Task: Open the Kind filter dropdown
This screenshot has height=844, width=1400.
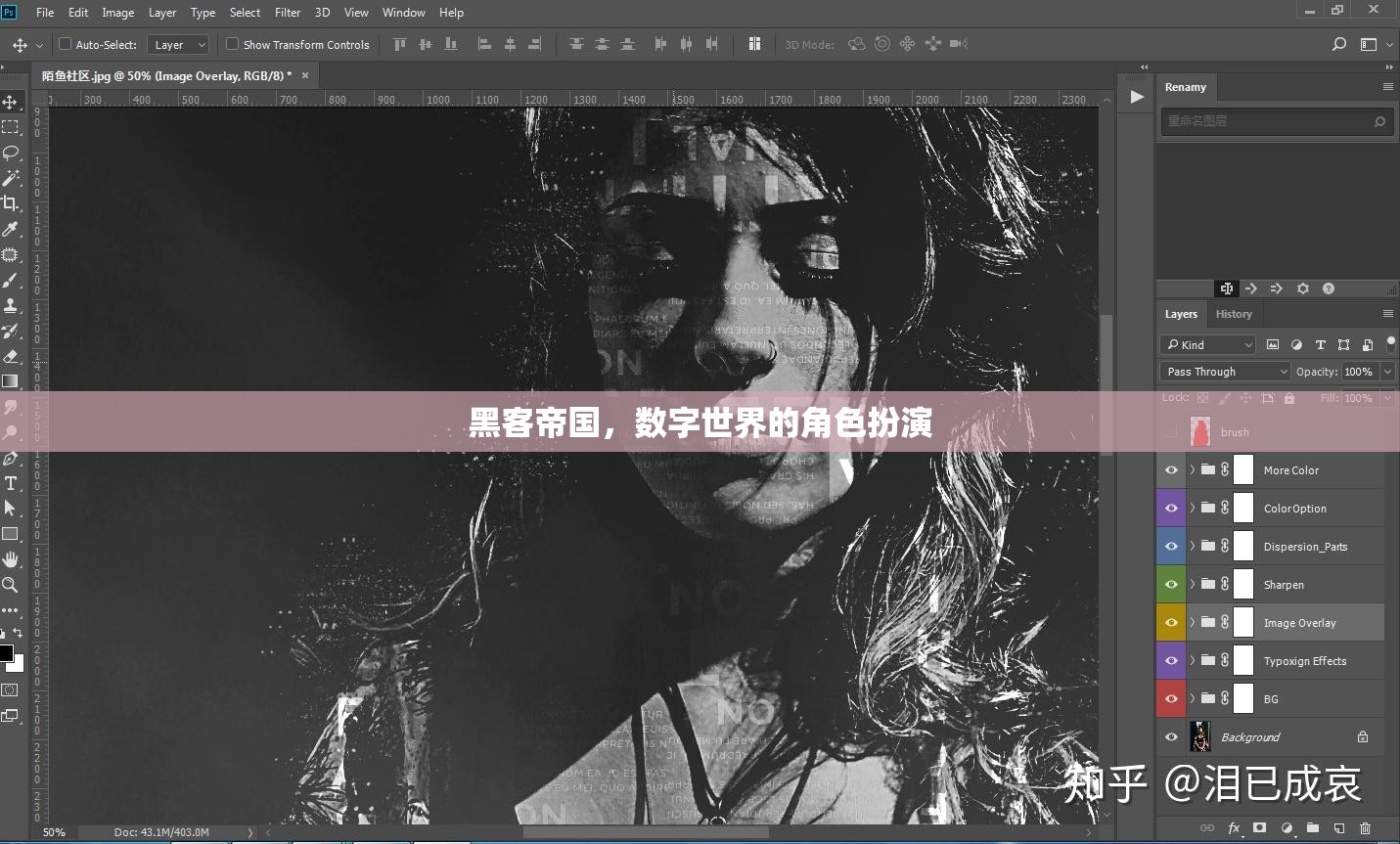Action: 1208,344
